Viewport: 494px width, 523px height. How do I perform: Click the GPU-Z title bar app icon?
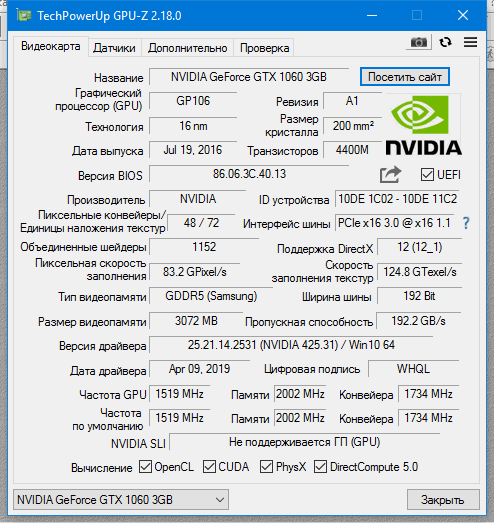[24, 16]
